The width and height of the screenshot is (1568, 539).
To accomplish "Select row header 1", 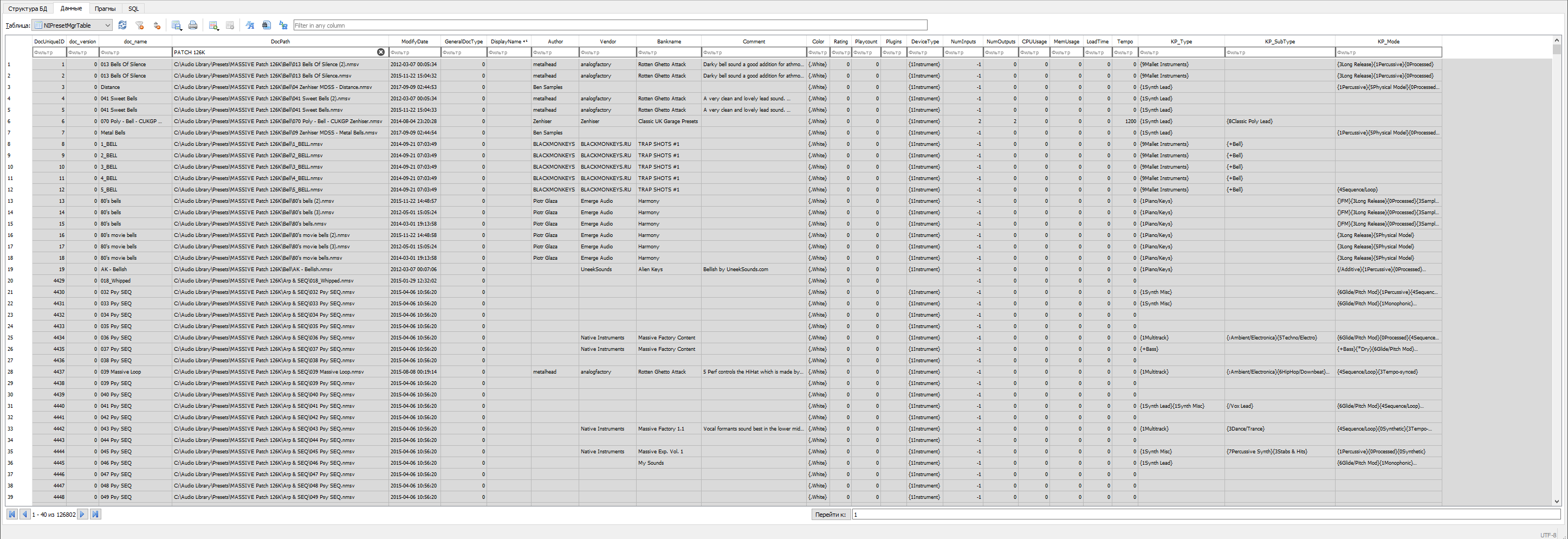I will (18, 64).
